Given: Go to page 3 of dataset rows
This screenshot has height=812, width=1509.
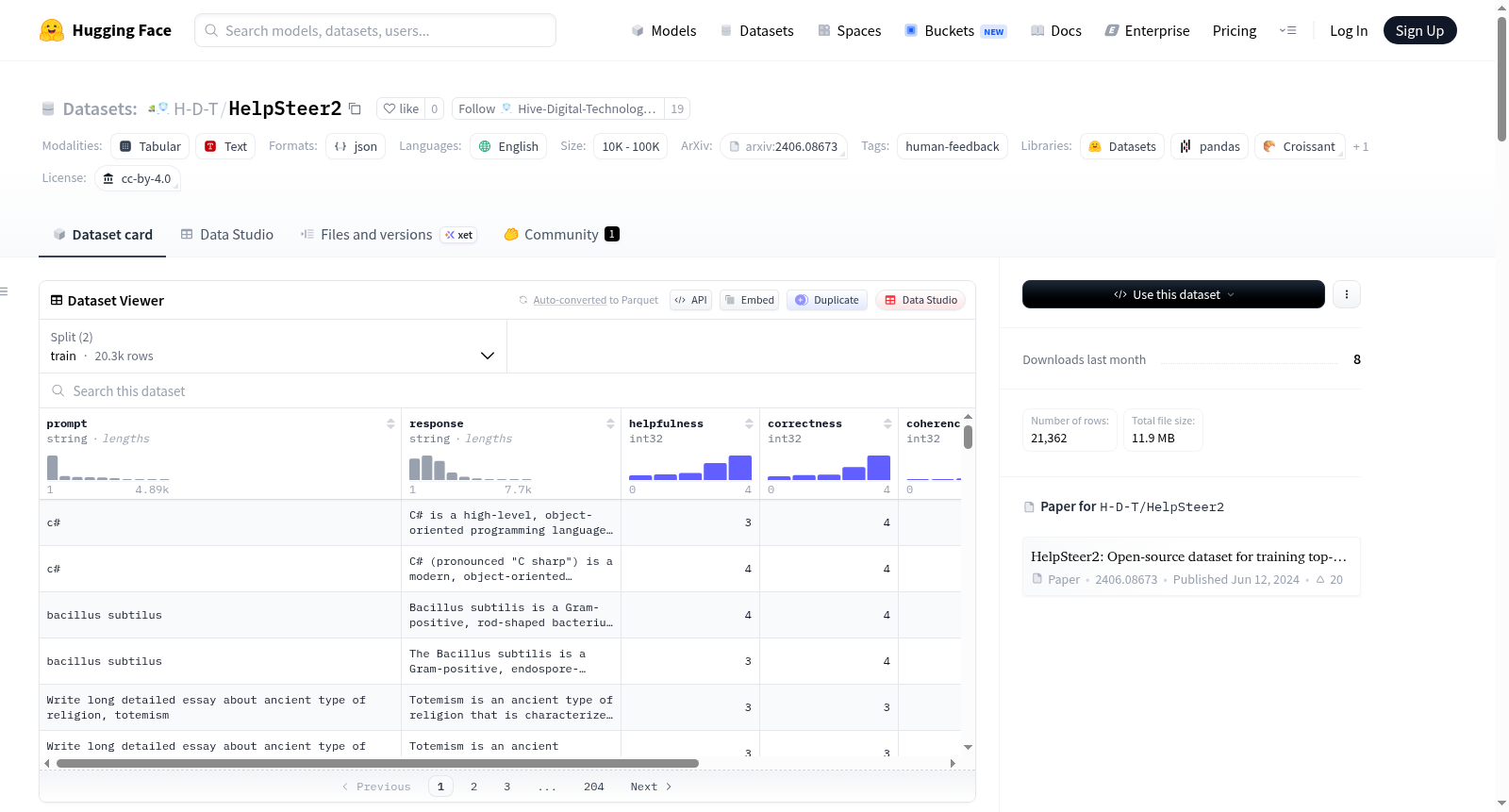Looking at the screenshot, I should coord(506,787).
